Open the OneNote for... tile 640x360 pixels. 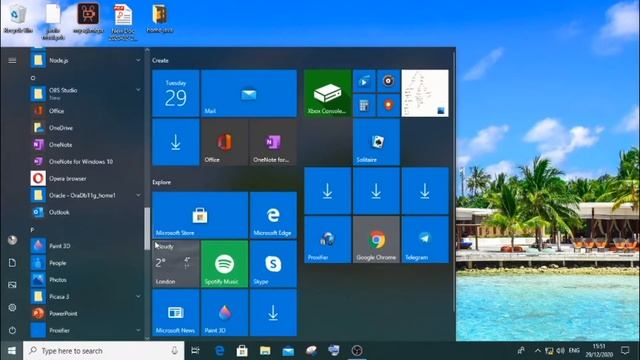coord(273,142)
